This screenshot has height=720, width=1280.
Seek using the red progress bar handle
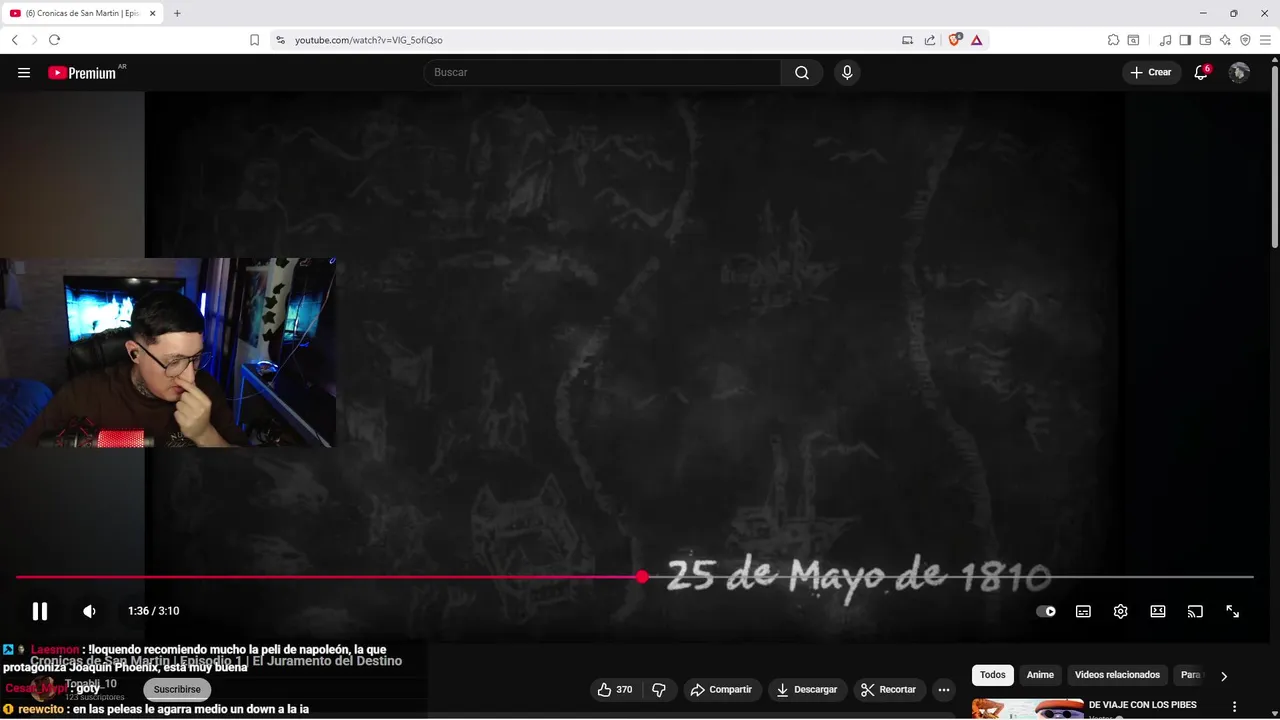(x=642, y=577)
